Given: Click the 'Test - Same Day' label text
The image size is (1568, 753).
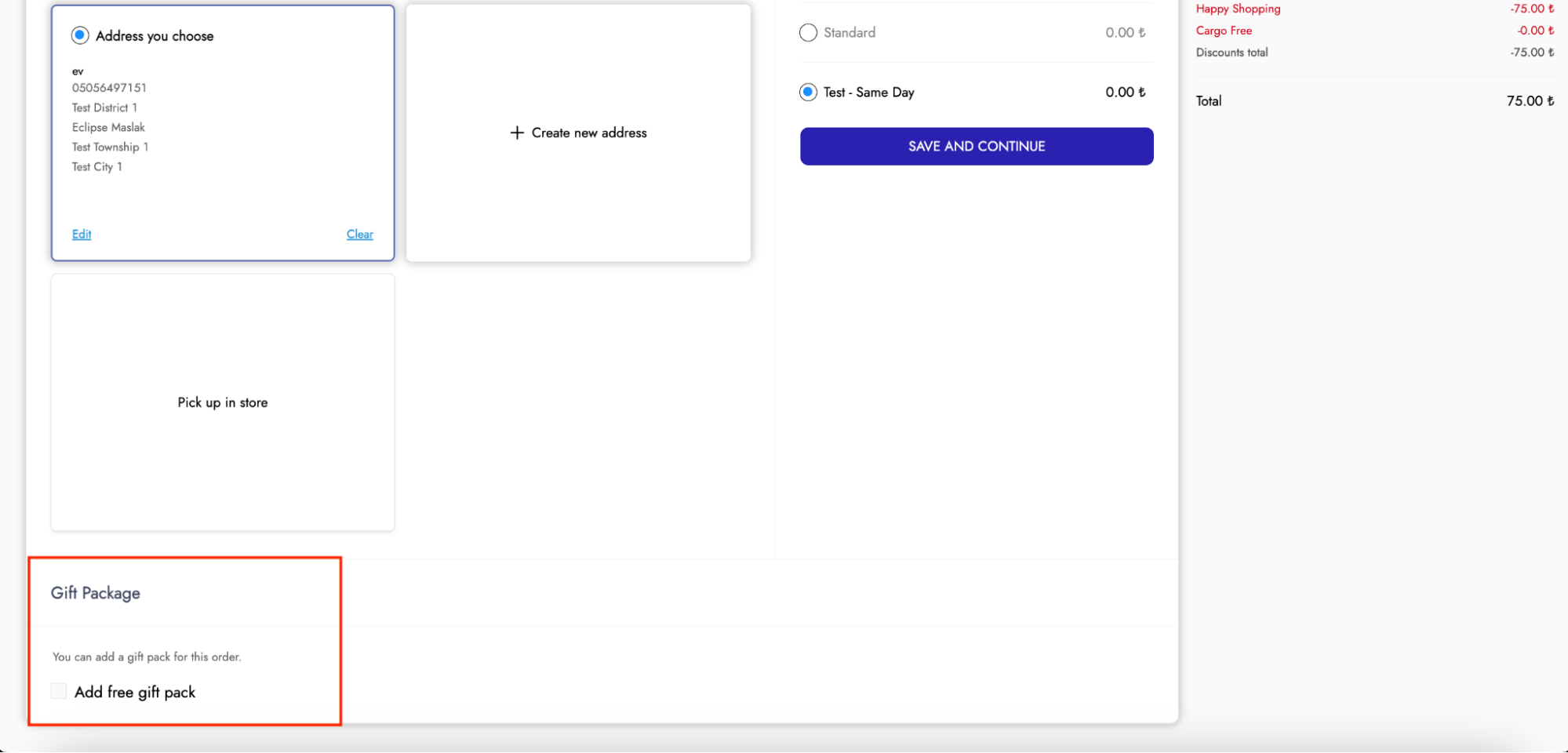Looking at the screenshot, I should [868, 93].
